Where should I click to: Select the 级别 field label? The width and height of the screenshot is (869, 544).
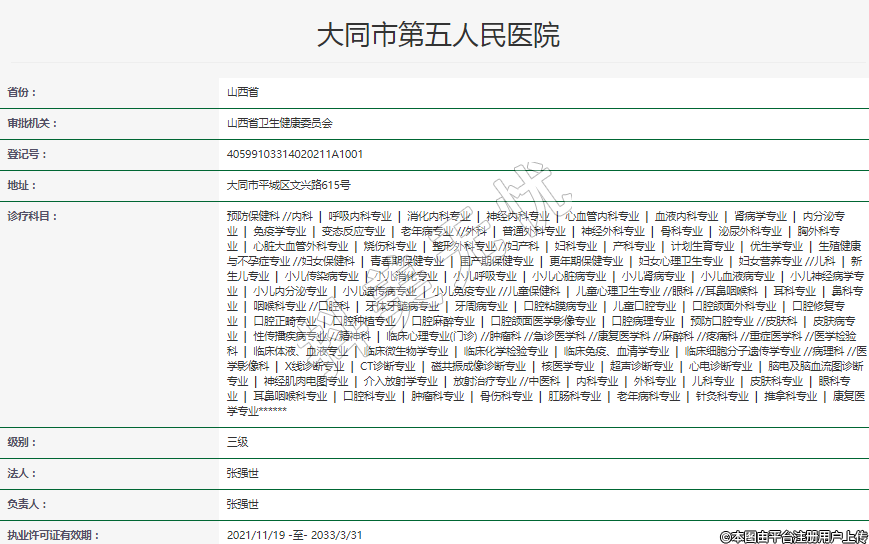click(22, 440)
